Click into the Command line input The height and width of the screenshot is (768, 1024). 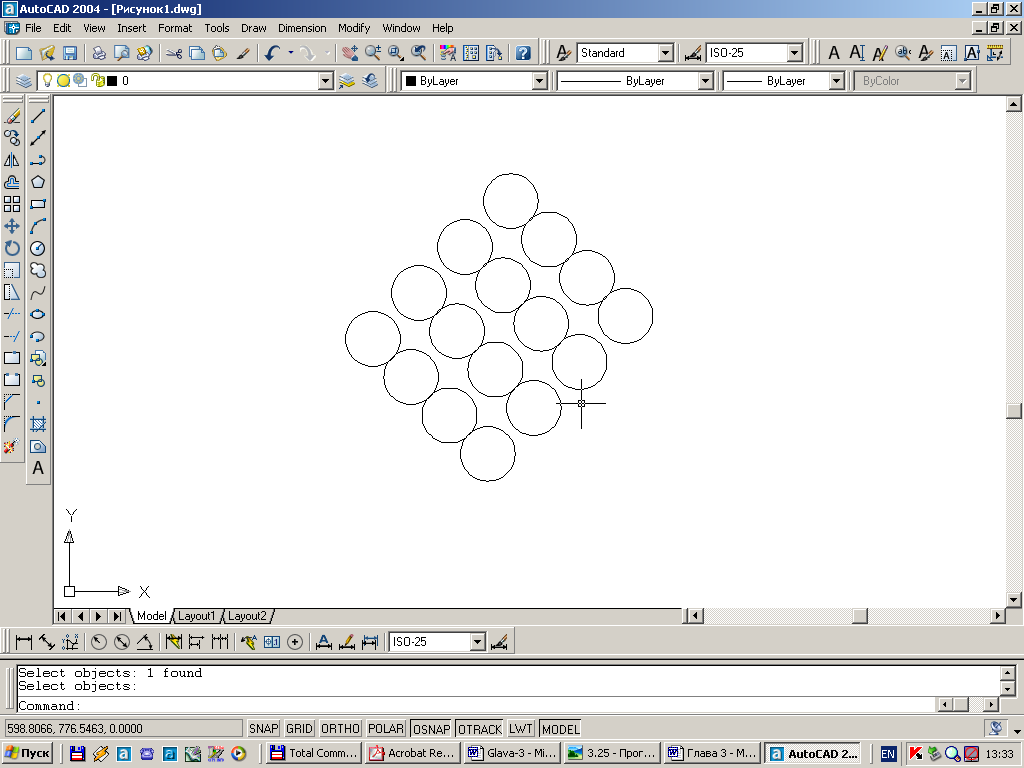pos(477,706)
